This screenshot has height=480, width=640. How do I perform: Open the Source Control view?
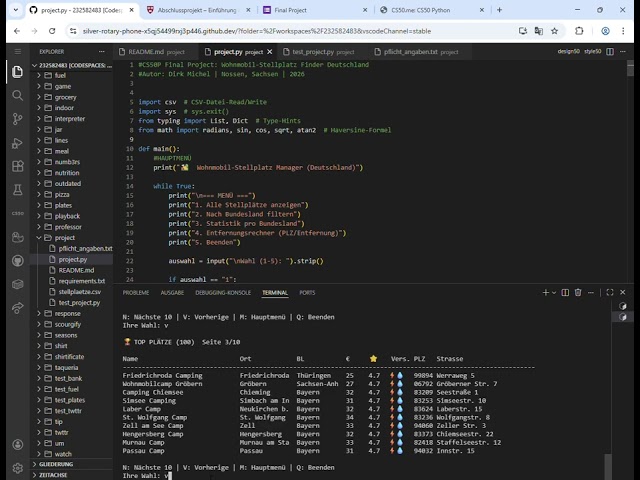point(17,118)
